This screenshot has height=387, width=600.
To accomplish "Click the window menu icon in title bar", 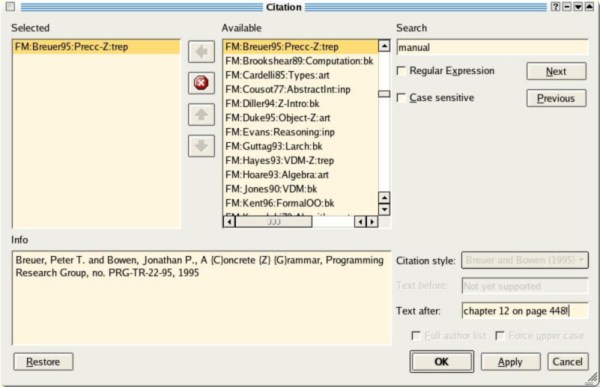I will click(10, 7).
